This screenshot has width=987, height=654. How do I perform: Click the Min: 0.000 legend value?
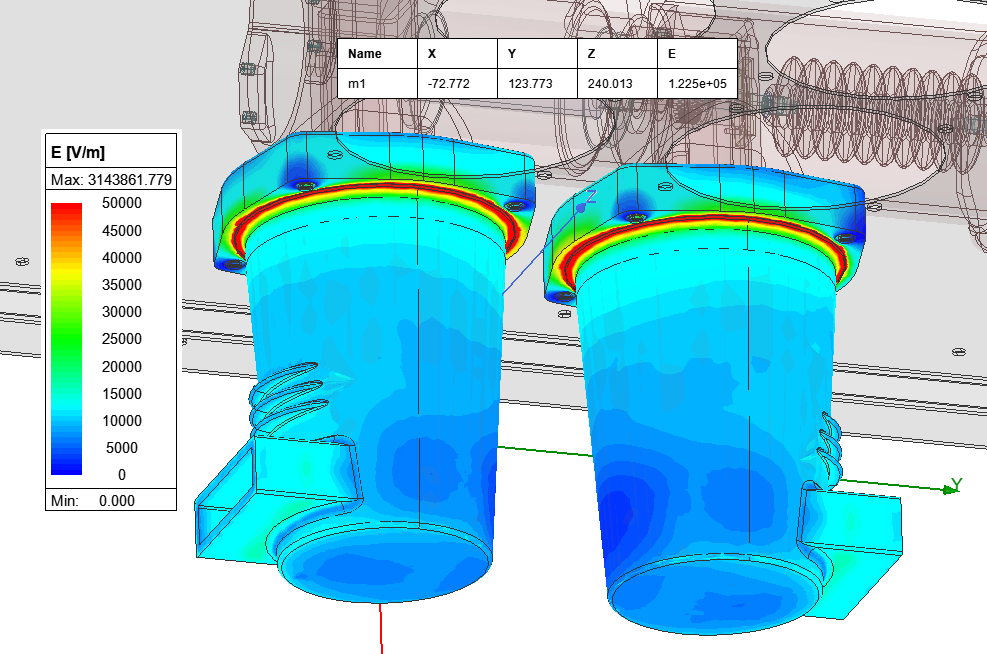pos(111,500)
